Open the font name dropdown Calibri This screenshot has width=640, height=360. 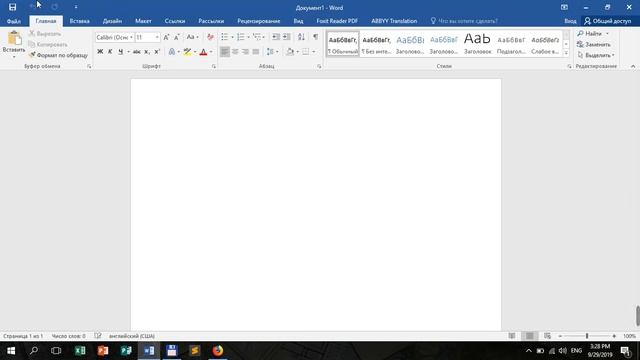point(131,37)
